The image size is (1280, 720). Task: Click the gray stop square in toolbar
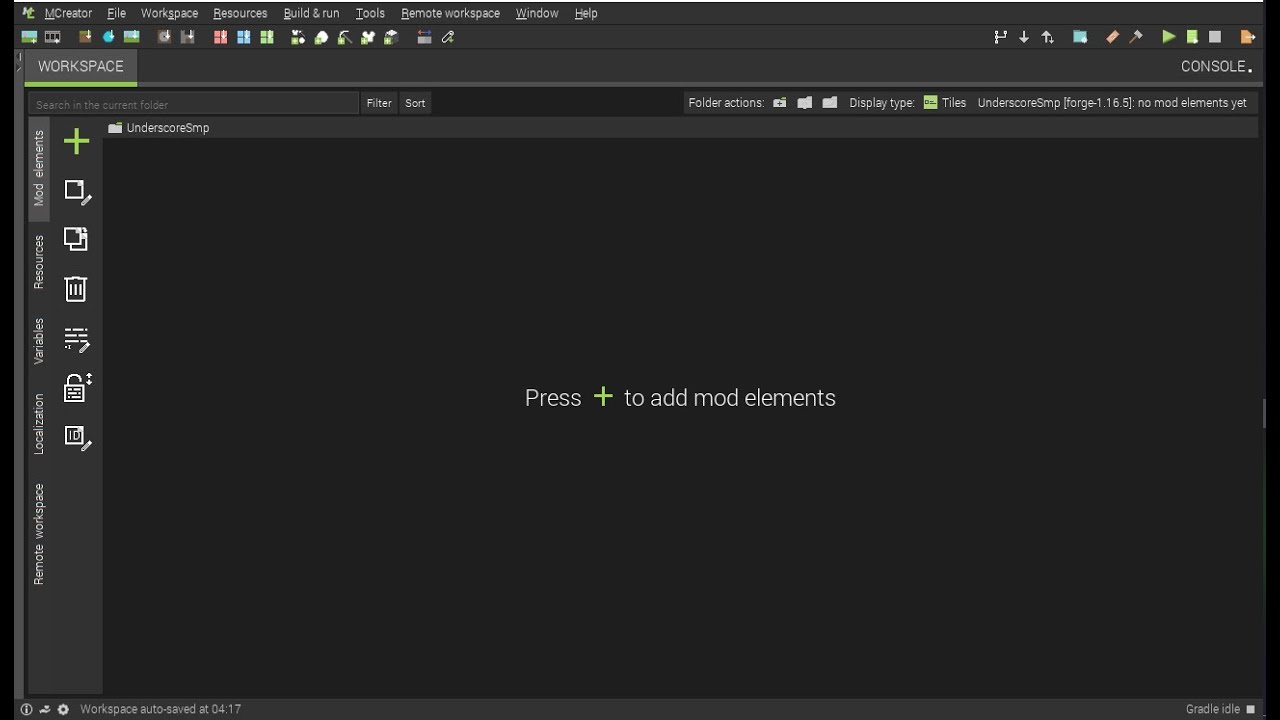click(x=1215, y=37)
